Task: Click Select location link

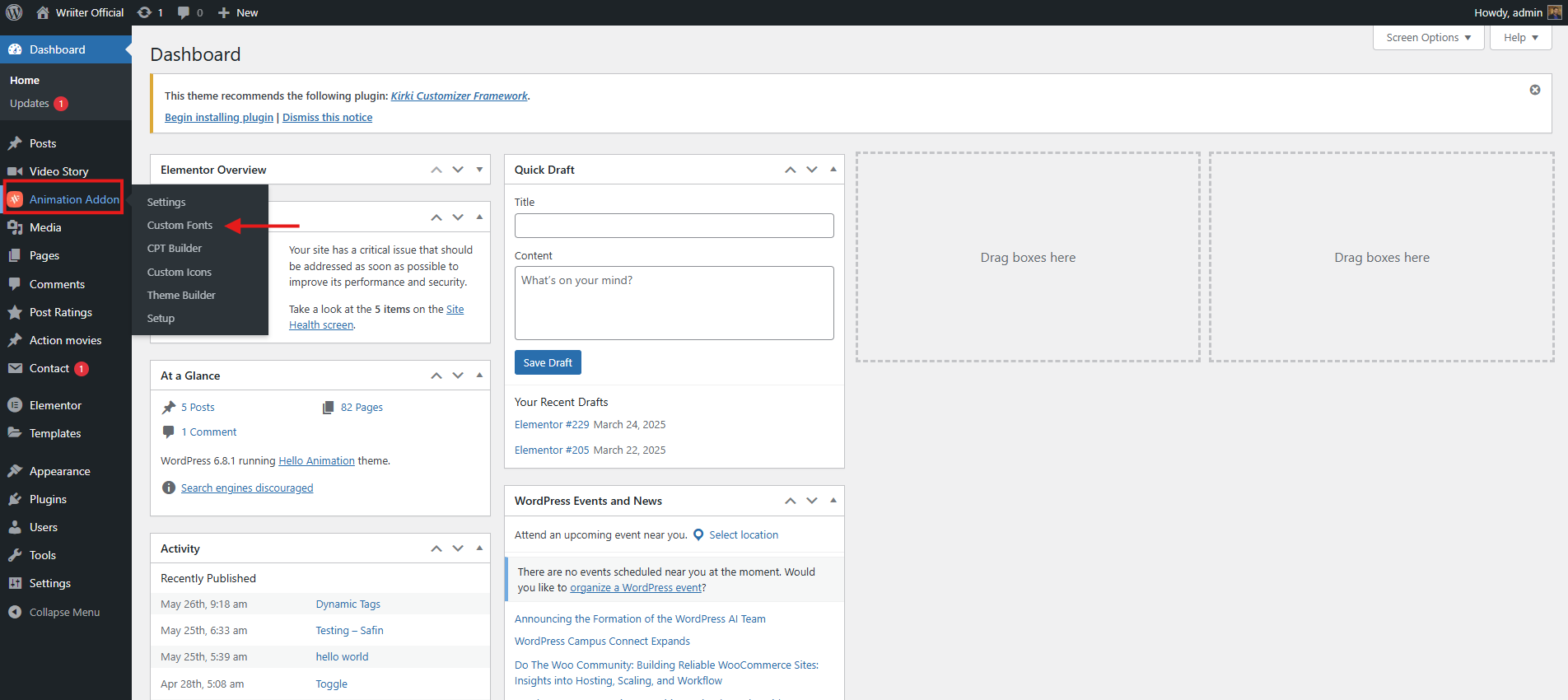Action: (x=744, y=534)
